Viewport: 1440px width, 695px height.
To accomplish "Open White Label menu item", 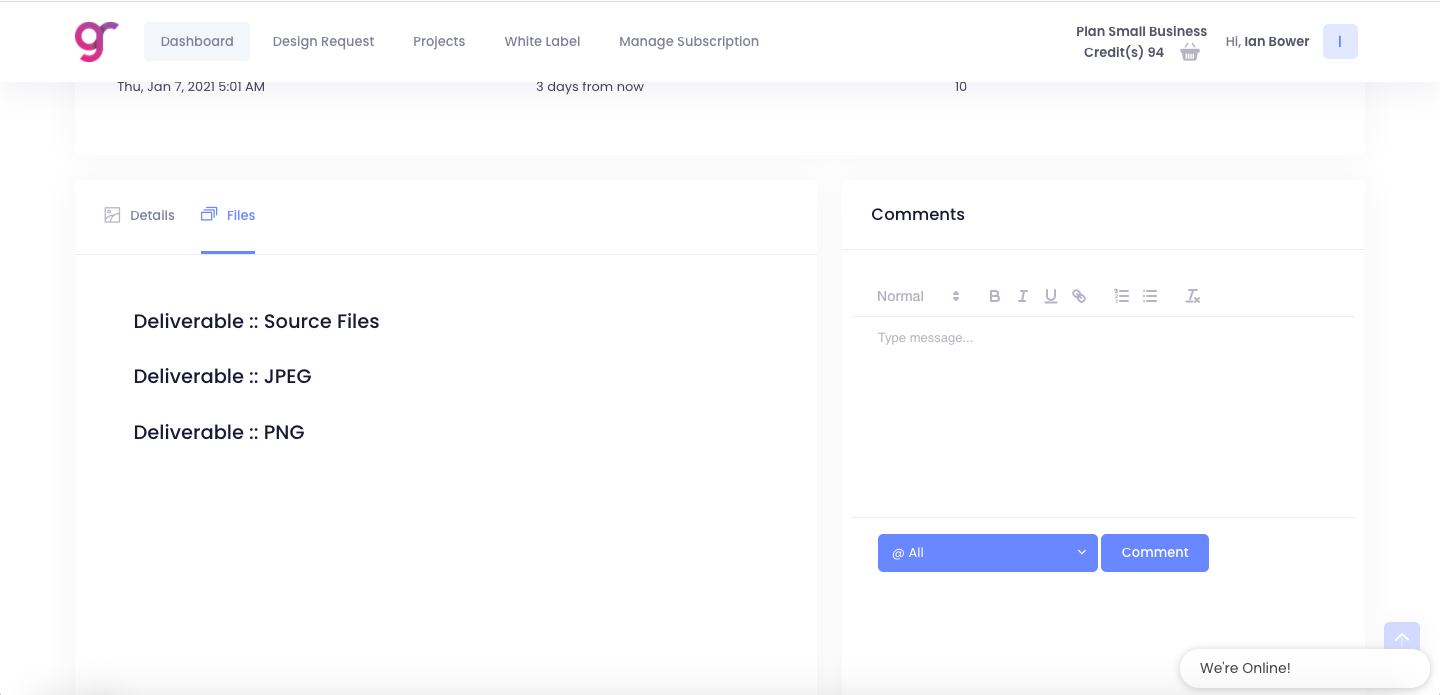I will coord(542,41).
